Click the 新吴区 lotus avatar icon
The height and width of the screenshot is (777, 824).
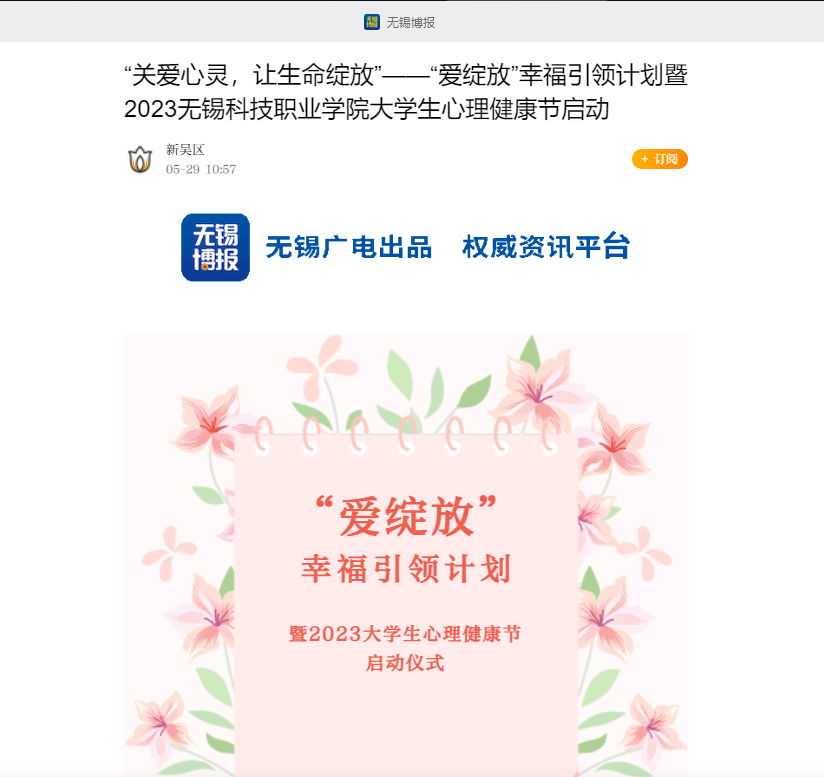pyautogui.click(x=140, y=159)
